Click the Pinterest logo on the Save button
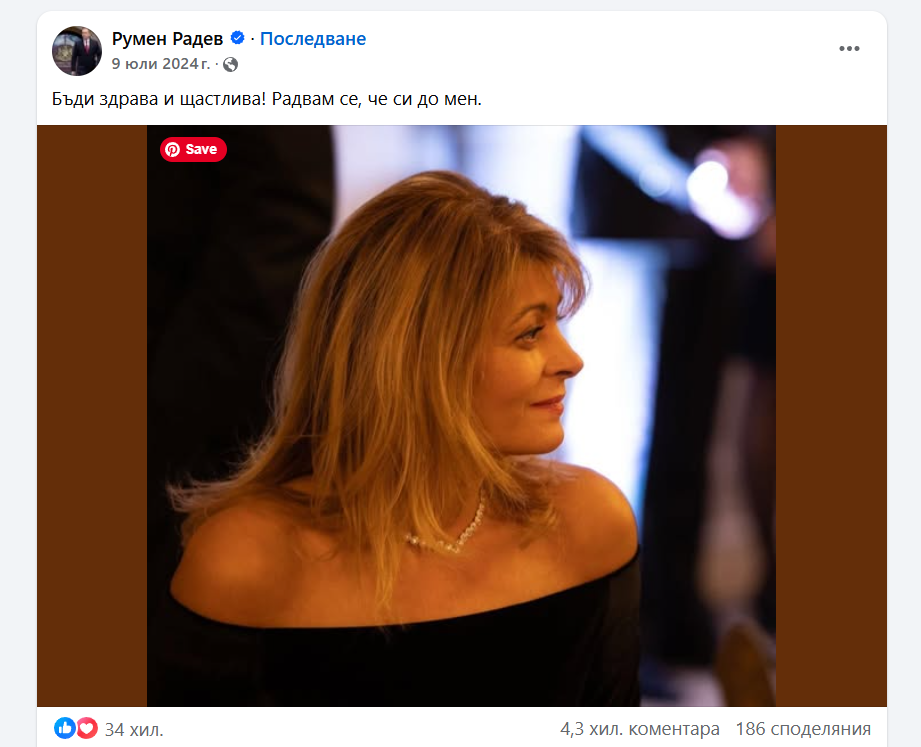This screenshot has height=747, width=921. coord(173,149)
